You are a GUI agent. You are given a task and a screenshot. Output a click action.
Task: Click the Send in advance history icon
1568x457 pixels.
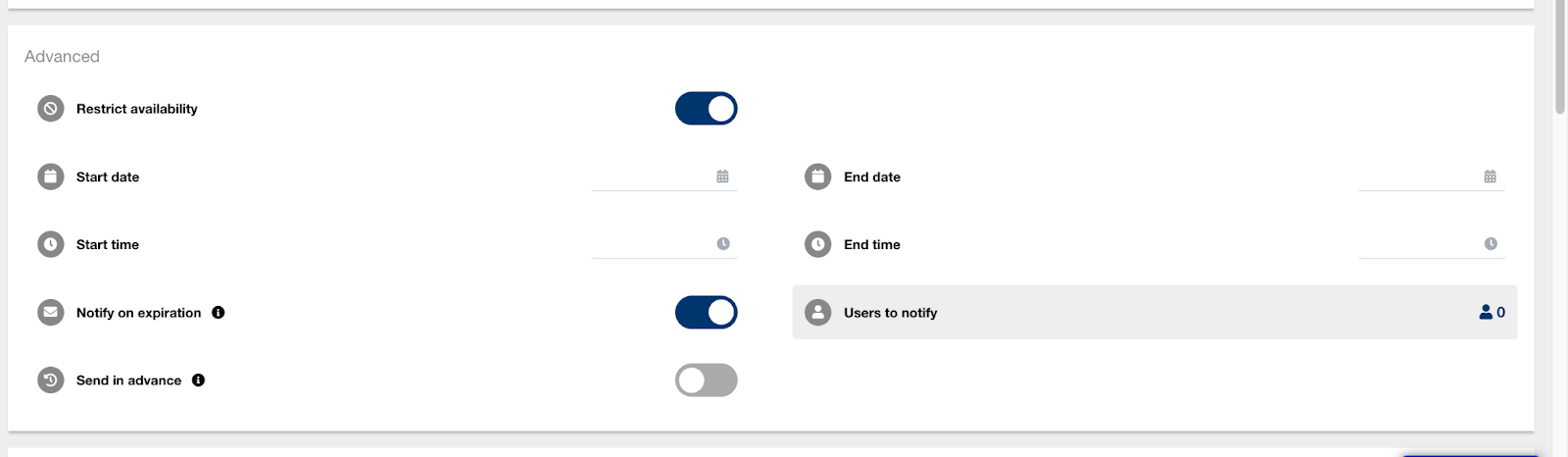pos(51,381)
